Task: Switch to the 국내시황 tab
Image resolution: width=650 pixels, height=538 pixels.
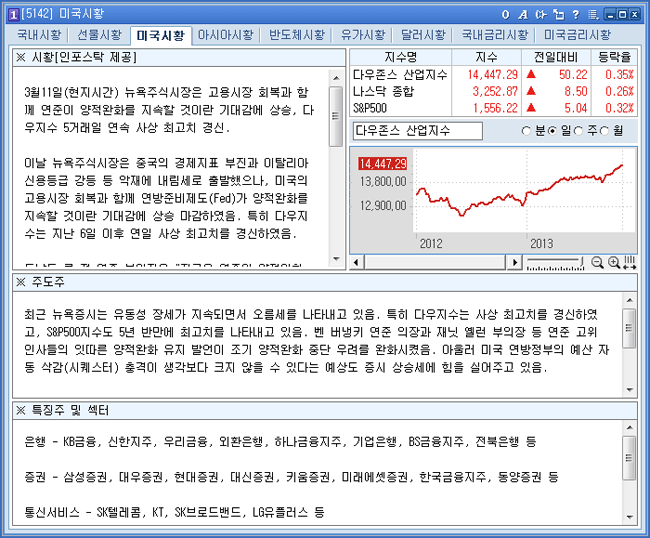Action: point(38,35)
